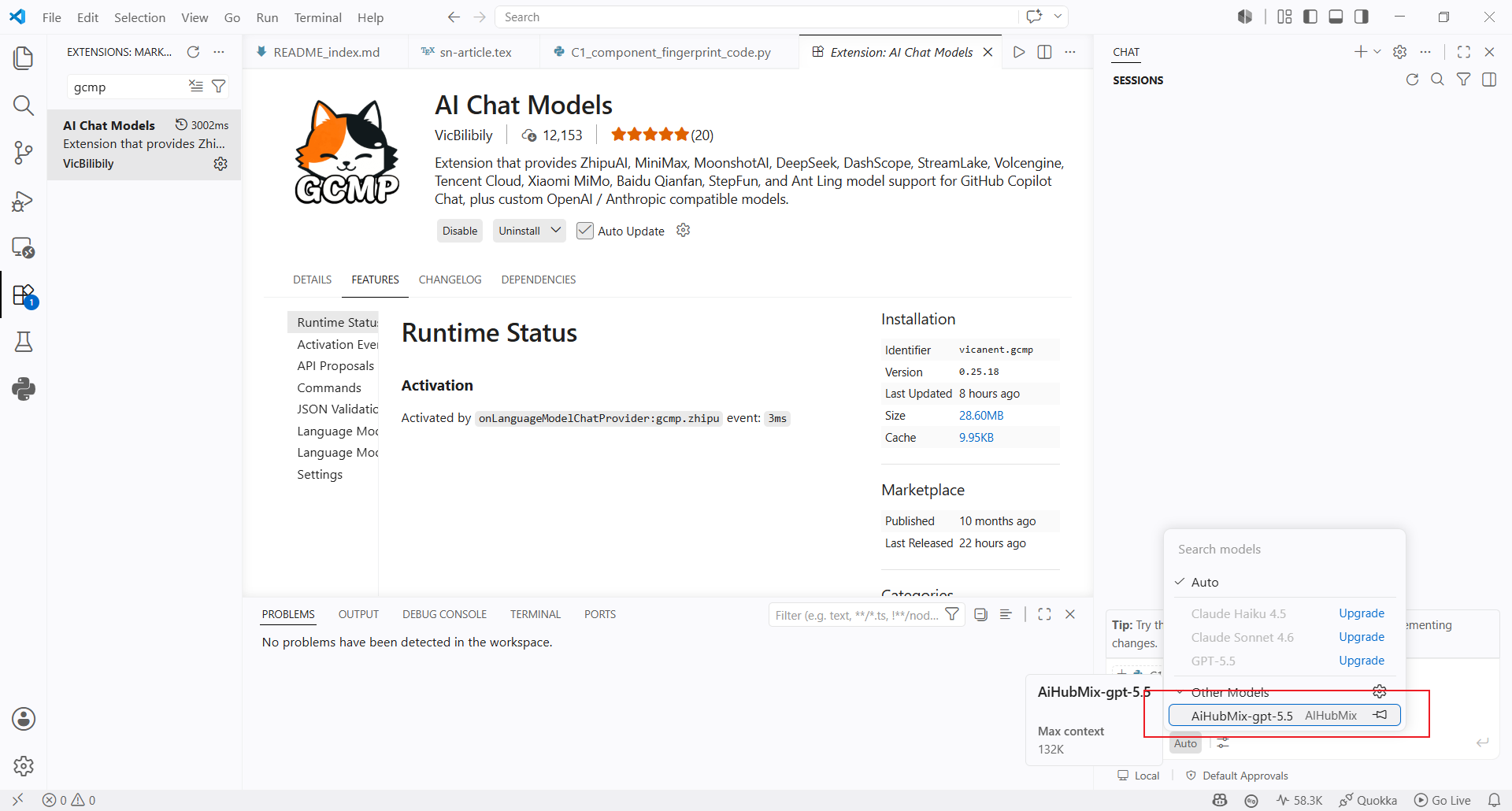Click Upgrade next to GPT-5.5

pos(1362,661)
